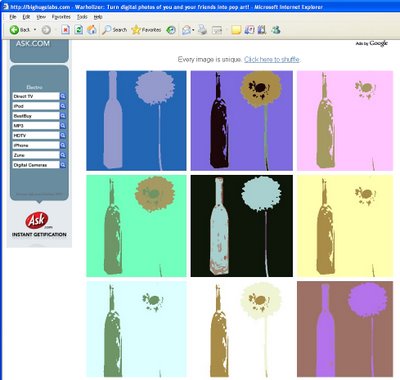400x380 pixels.
Task: Select the black background bottle image
Action: pyautogui.click(x=242, y=226)
